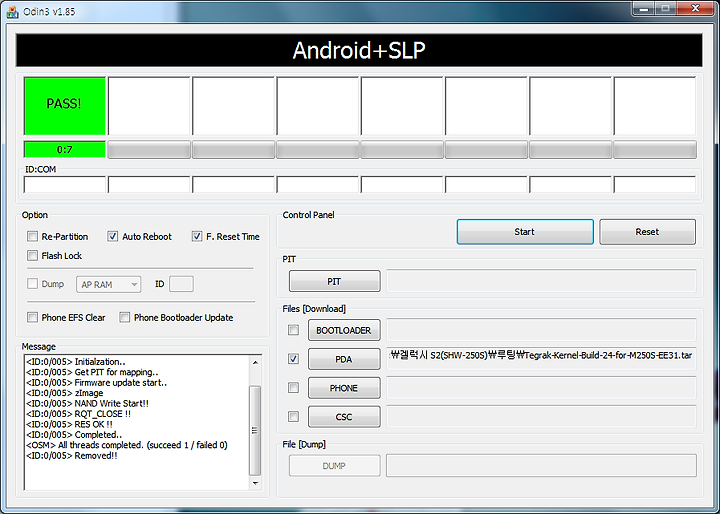Click the 'RES OK !!' log line
The height and width of the screenshot is (514, 720).
point(69,424)
